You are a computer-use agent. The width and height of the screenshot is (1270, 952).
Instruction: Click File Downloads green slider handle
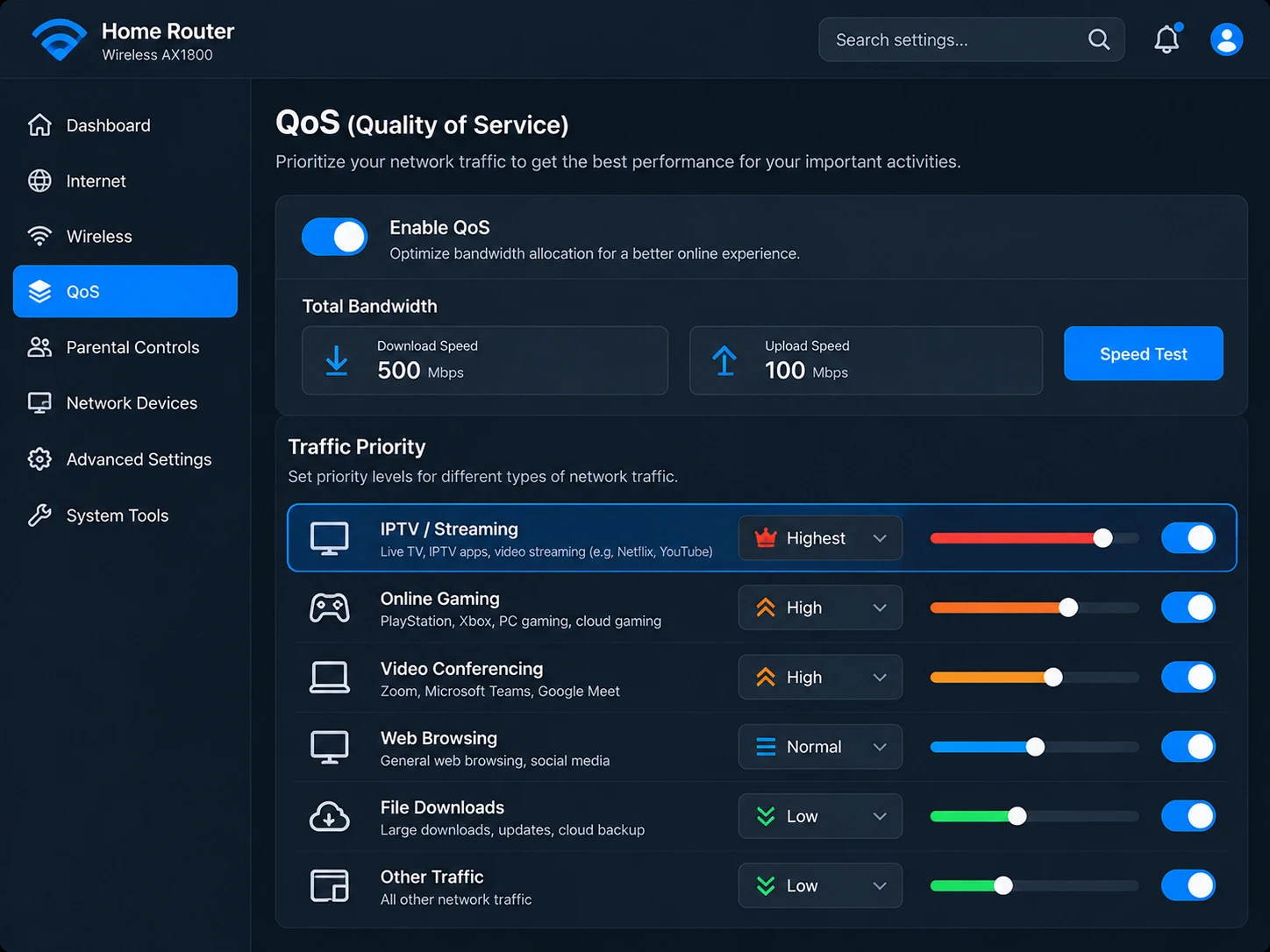tap(1017, 816)
